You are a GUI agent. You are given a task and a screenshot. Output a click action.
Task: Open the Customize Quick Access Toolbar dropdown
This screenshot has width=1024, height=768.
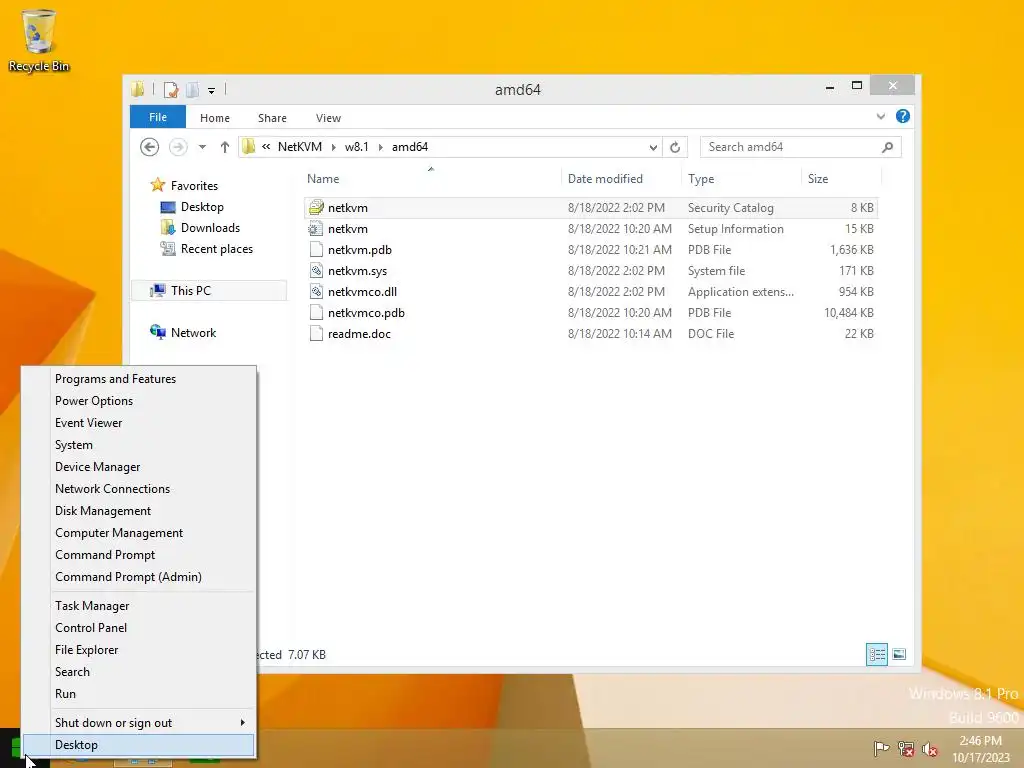212,91
